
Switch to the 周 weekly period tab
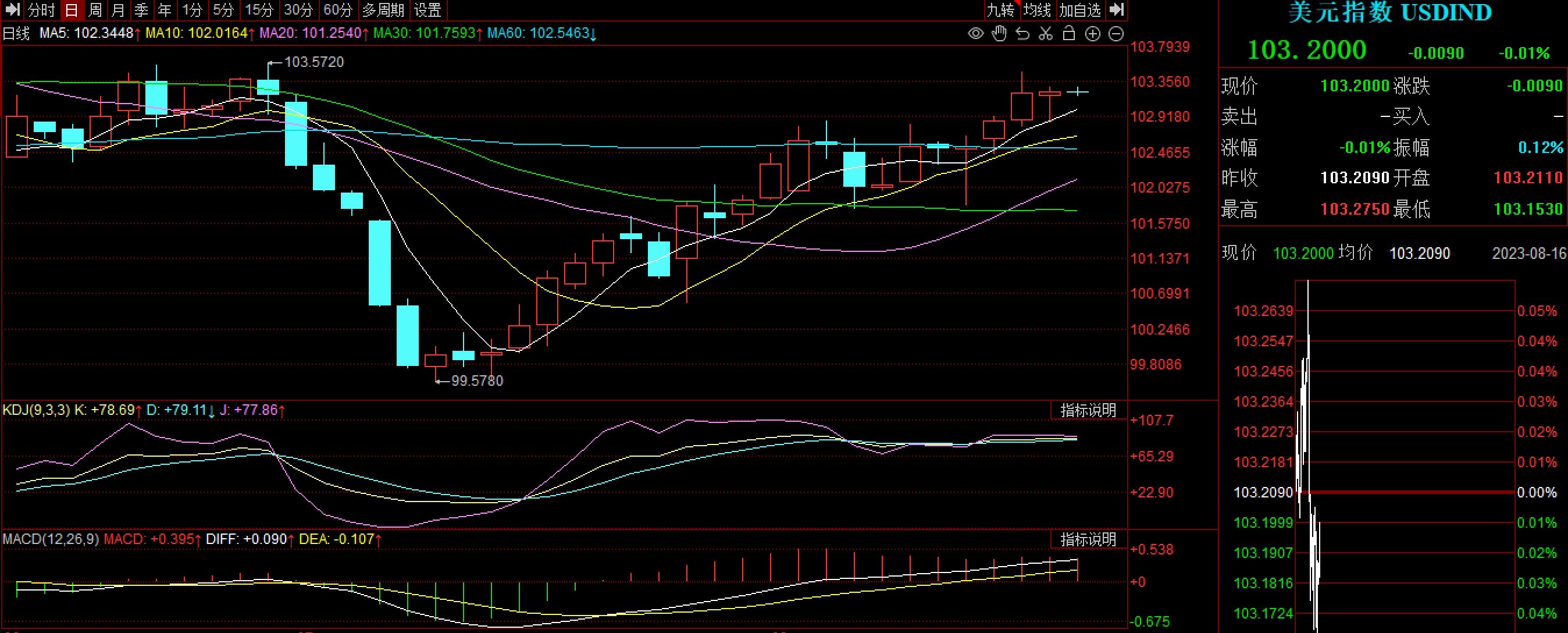[95, 10]
